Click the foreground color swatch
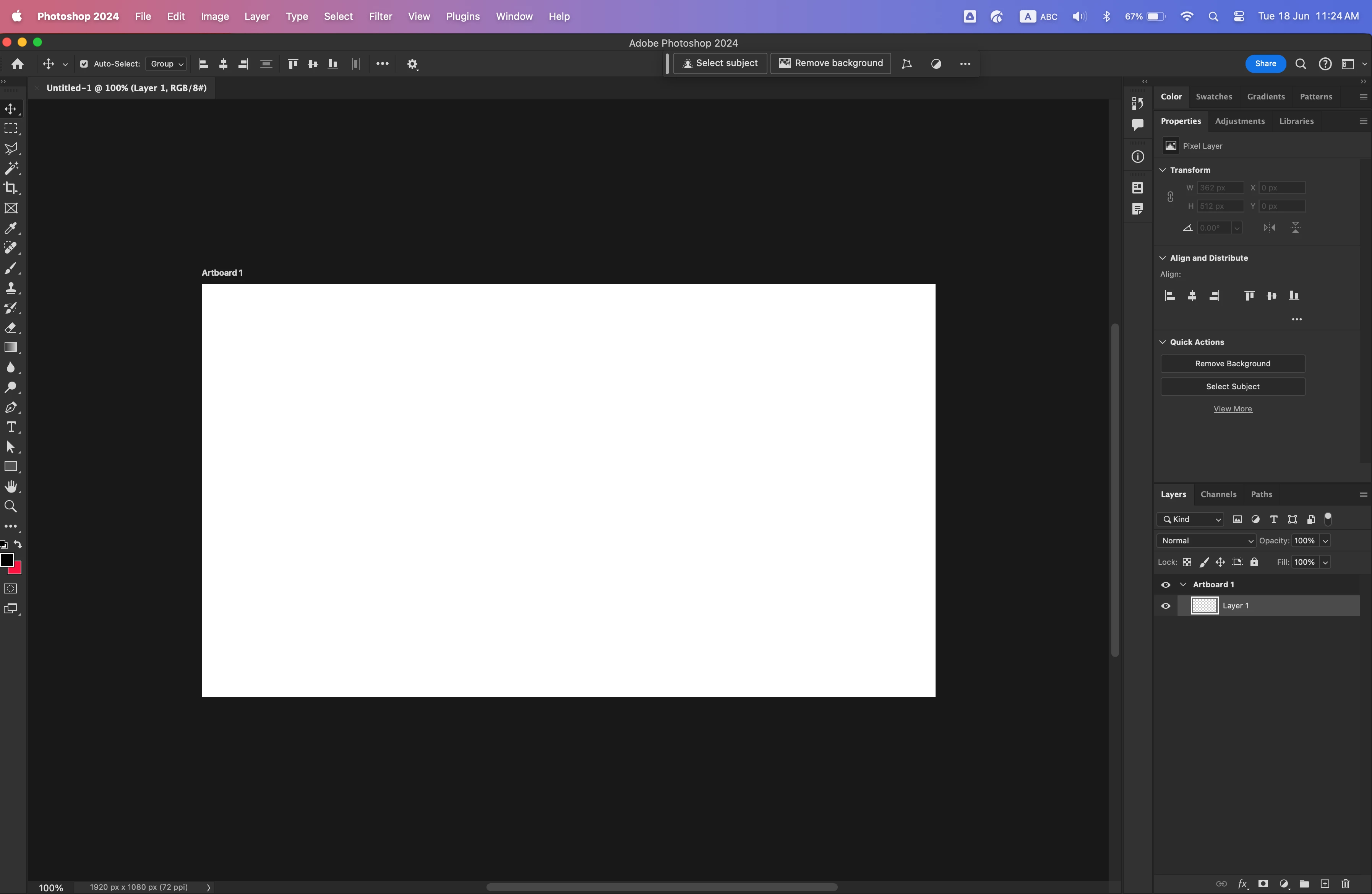This screenshot has height=894, width=1372. pos(6,559)
